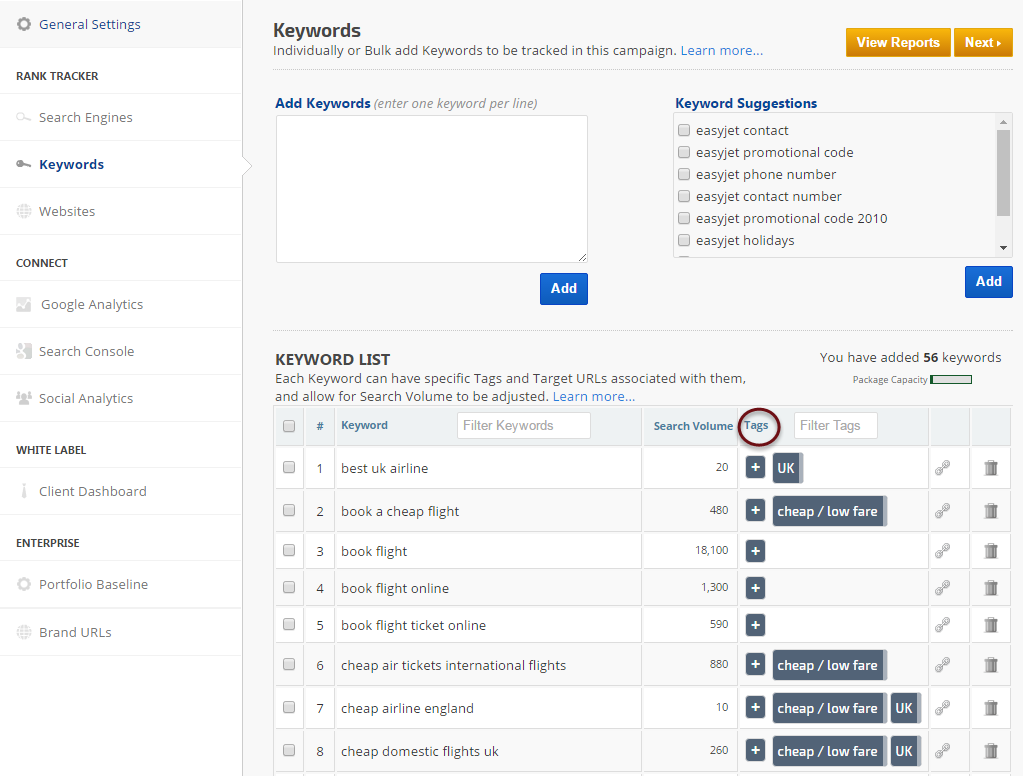Toggle the select-all checkbox in keyword list header
The height and width of the screenshot is (776, 1023).
(289, 426)
